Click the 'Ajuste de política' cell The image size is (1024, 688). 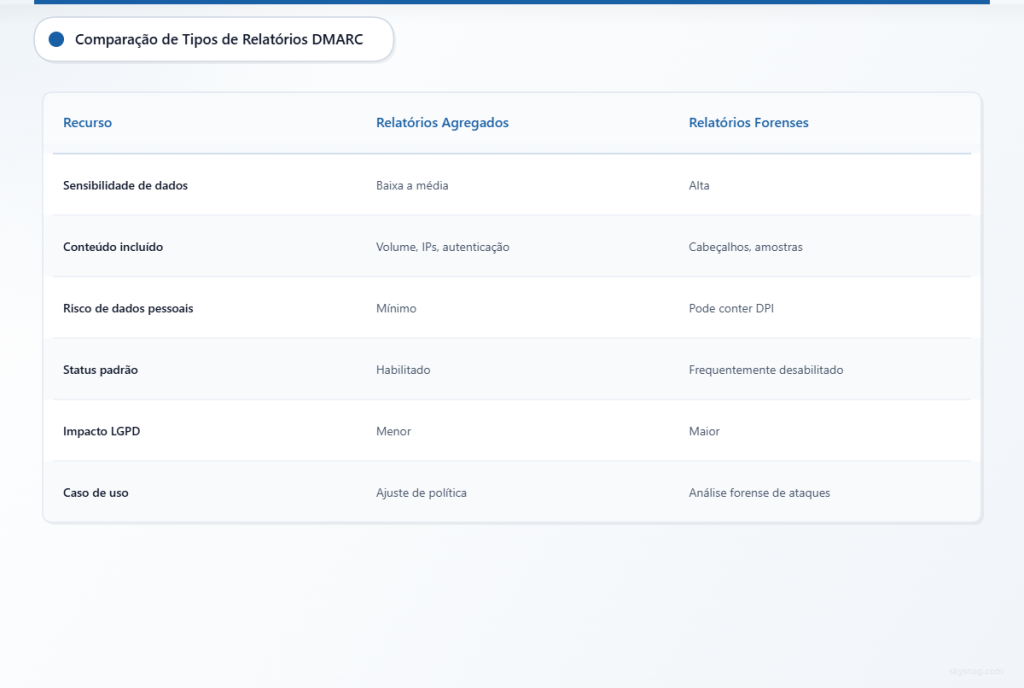421,493
